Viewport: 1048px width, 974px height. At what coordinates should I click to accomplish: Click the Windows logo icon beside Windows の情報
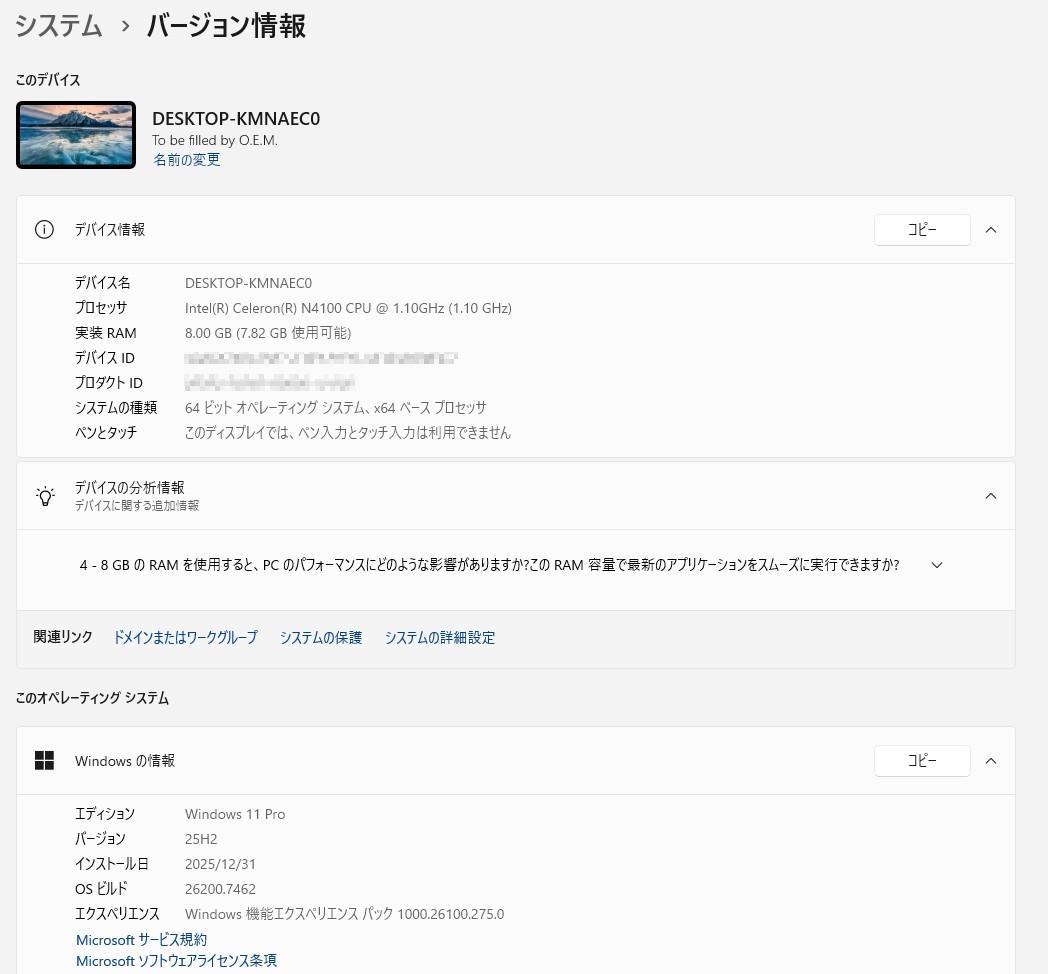coord(45,760)
